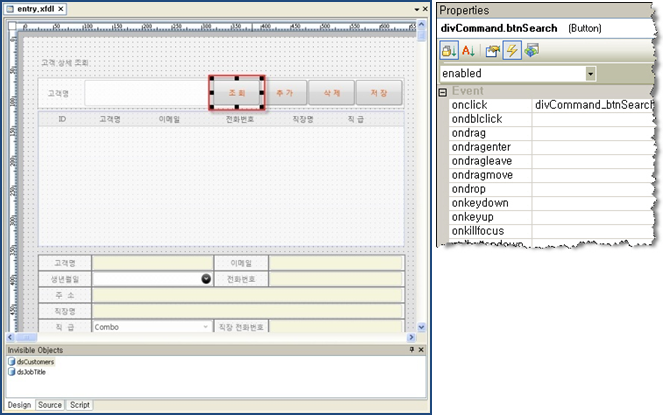Click the 삭제 button on the form
Image resolution: width=665 pixels, height=415 pixels.
click(x=332, y=92)
